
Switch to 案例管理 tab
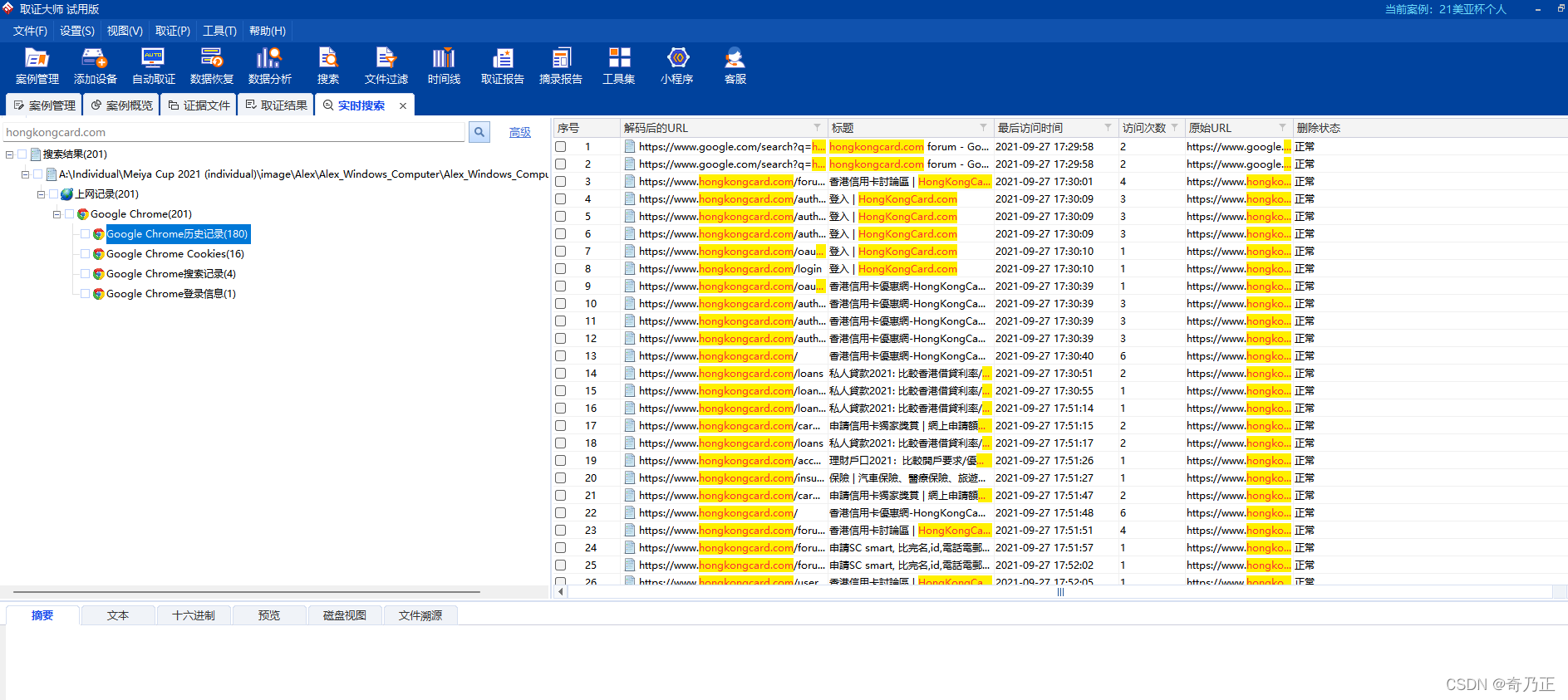(44, 105)
